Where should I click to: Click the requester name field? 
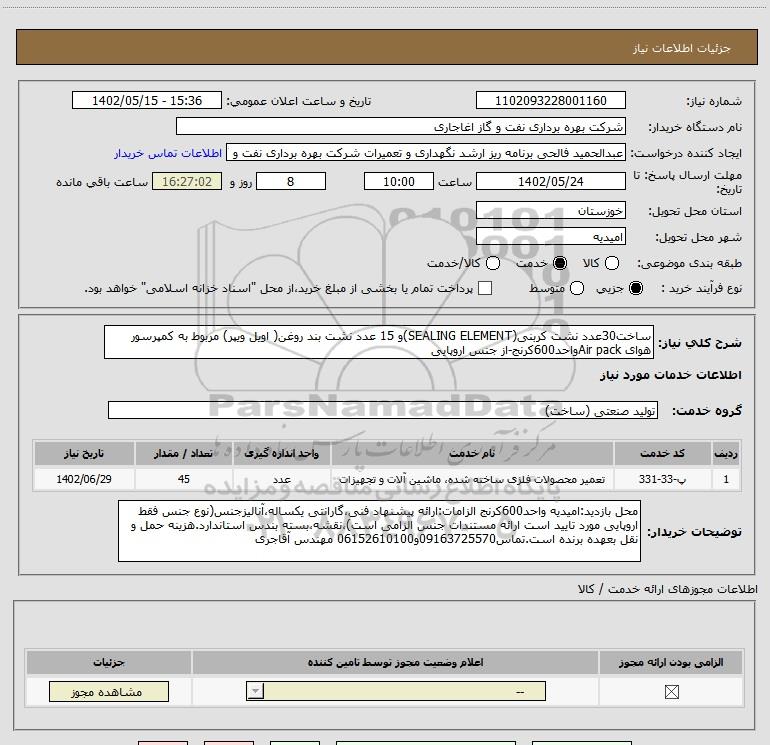pyautogui.click(x=426, y=153)
